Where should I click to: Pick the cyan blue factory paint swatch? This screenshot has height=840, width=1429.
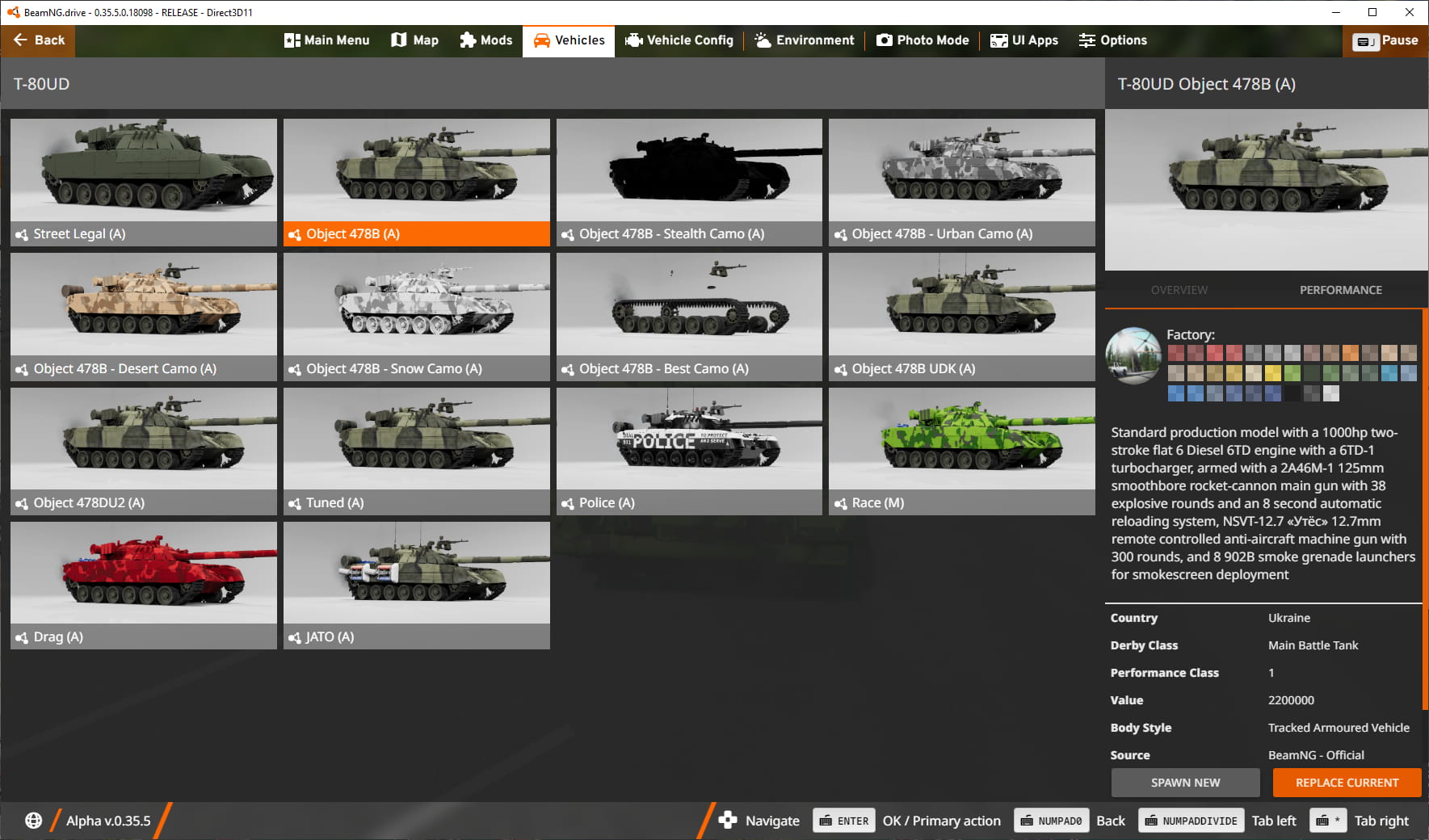[x=1389, y=373]
